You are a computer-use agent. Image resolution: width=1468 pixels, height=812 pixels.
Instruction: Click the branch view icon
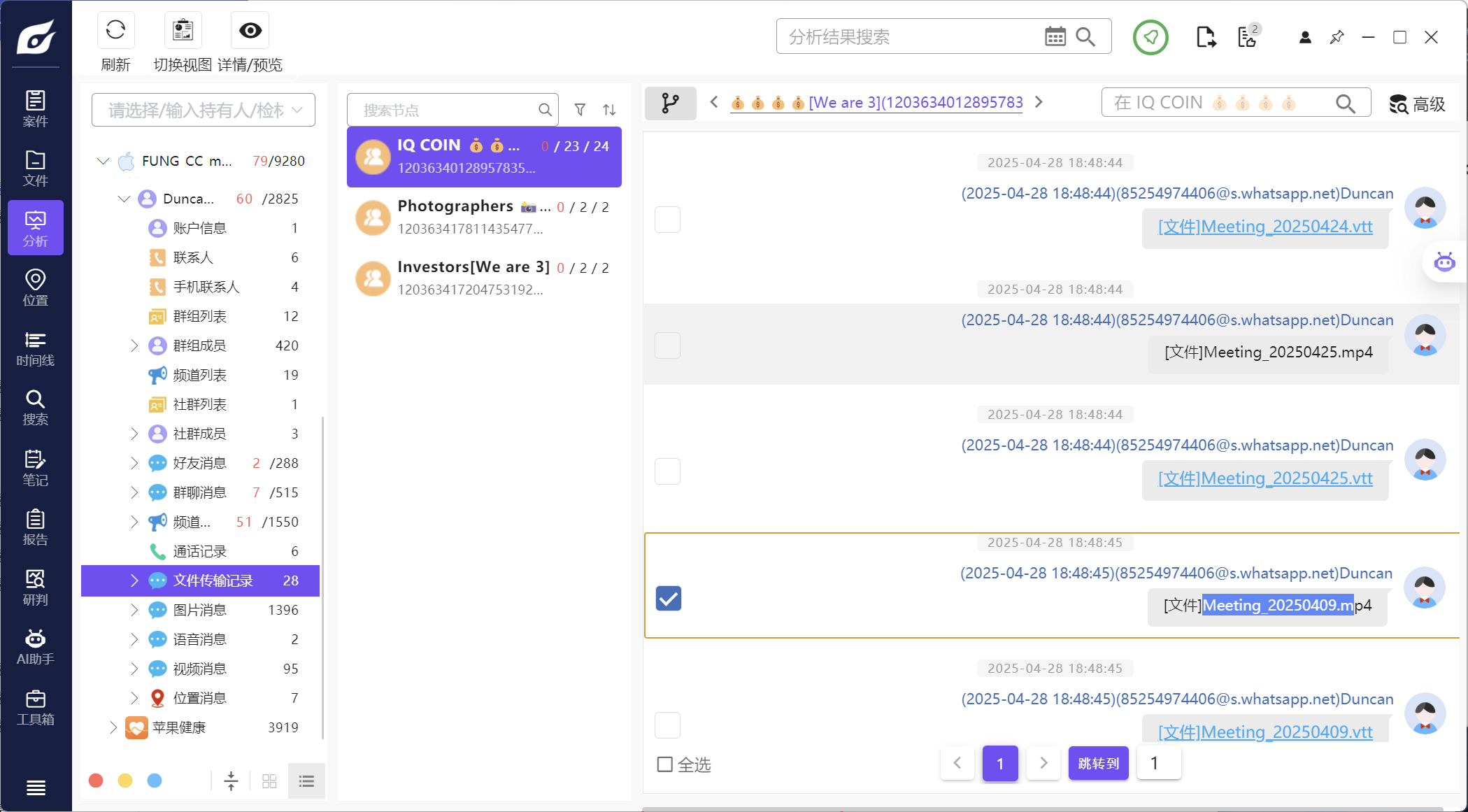point(670,104)
